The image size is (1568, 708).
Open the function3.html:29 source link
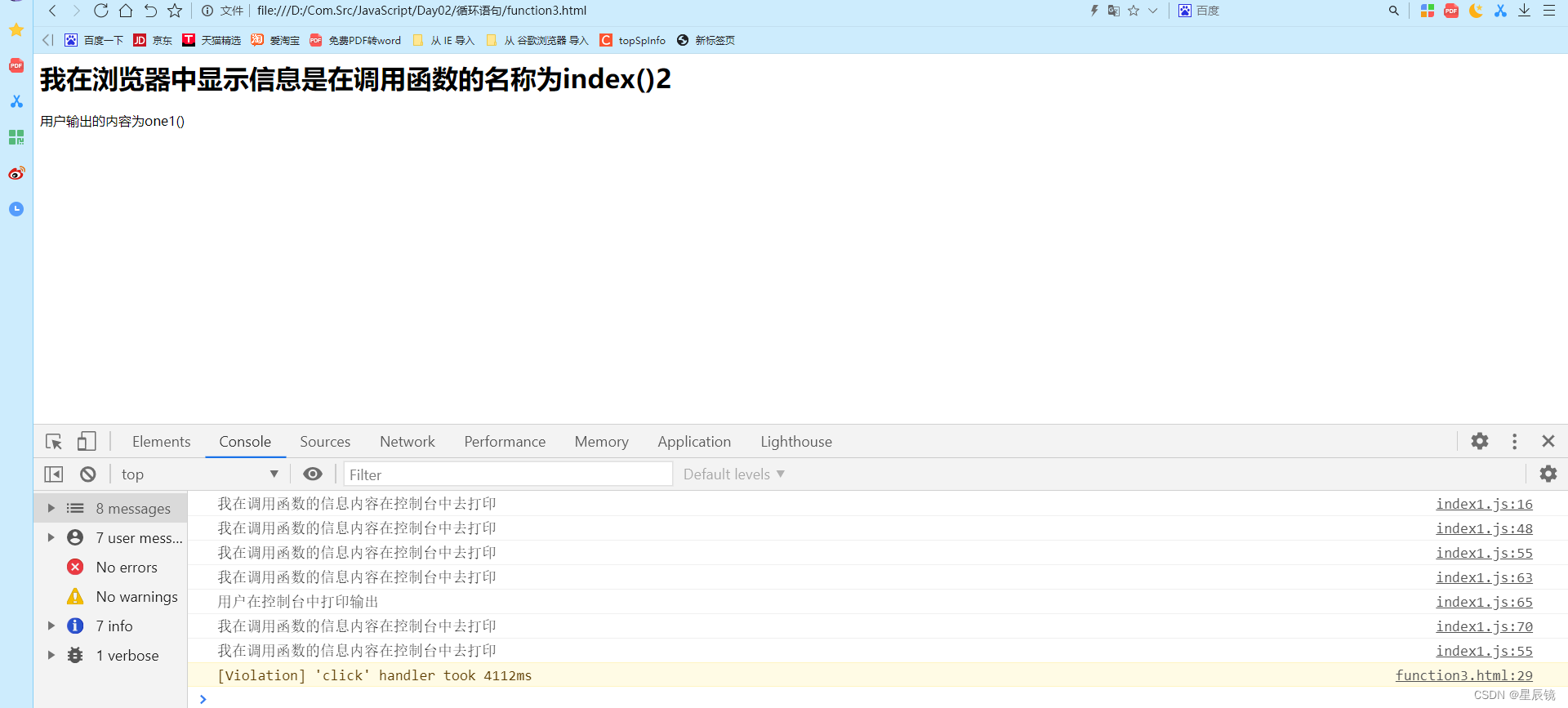[x=1463, y=675]
